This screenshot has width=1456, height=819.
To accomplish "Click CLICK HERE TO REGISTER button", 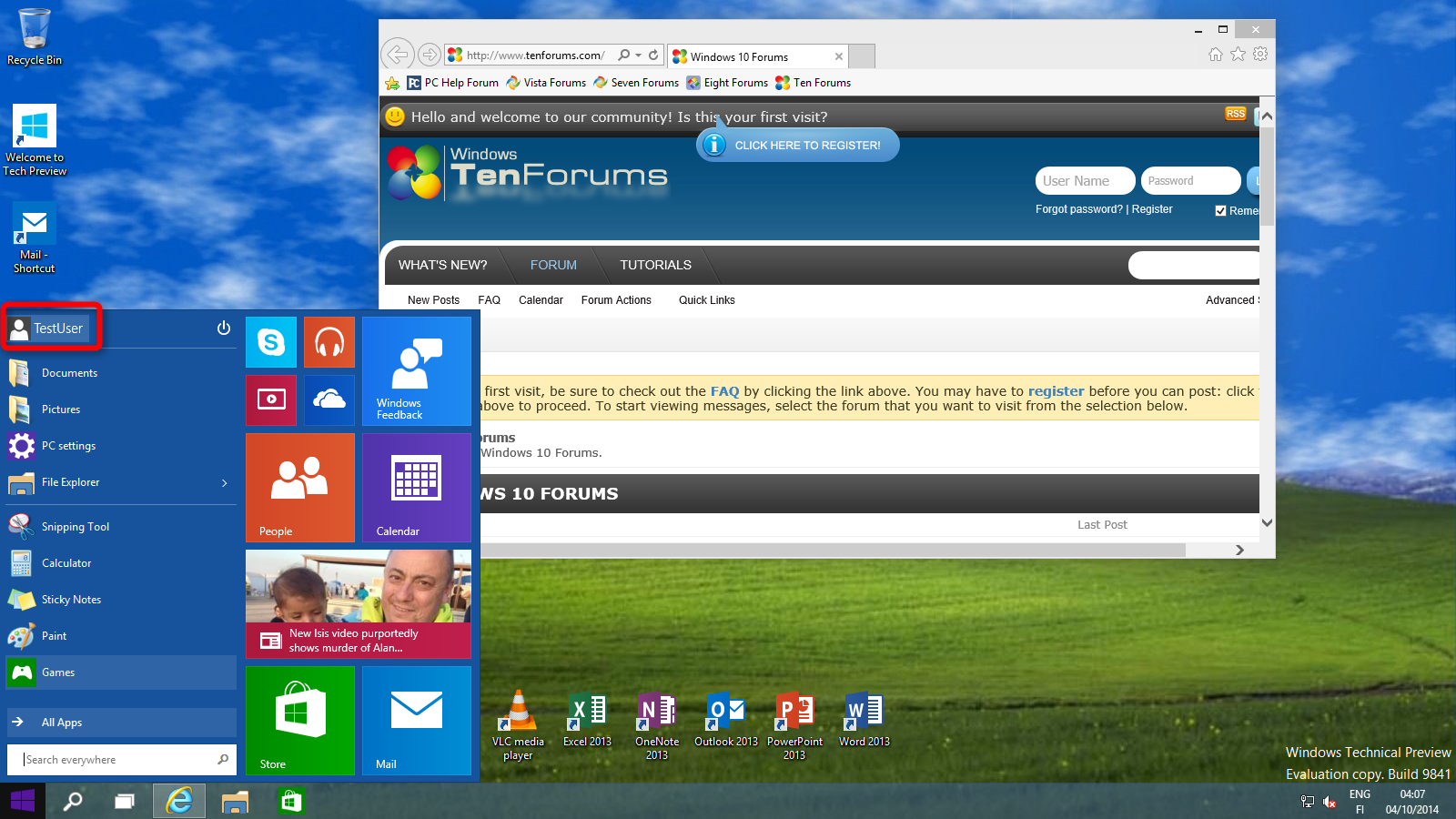I will coord(798,145).
